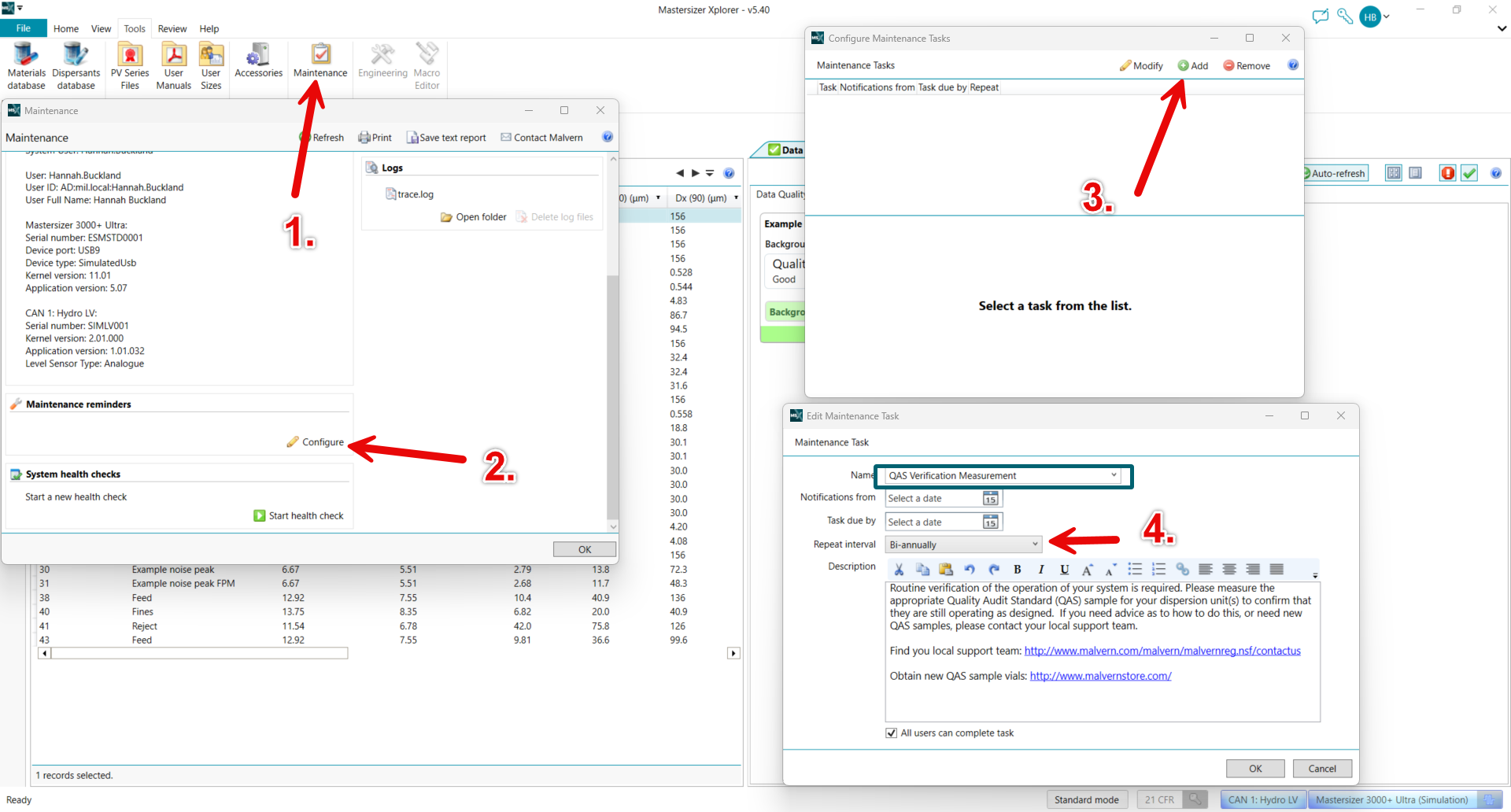This screenshot has height=812, width=1511.
Task: Open the malvernstore.com link
Action: pos(1100,676)
